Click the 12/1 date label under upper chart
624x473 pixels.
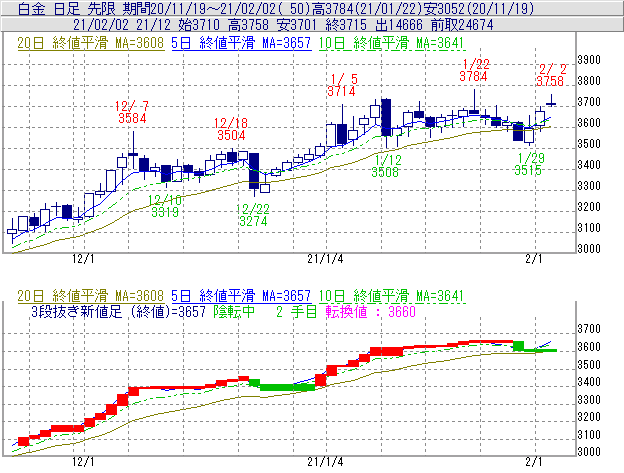[83, 259]
